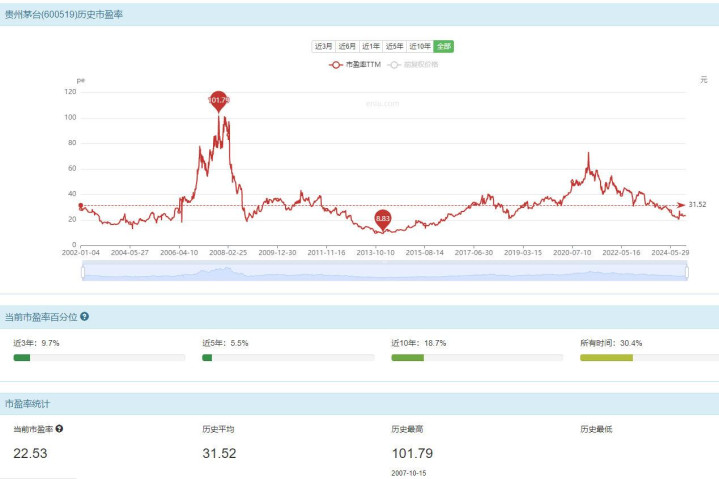719x479 pixels.
Task: Click the left handle of range slider
Action: (x=83, y=272)
